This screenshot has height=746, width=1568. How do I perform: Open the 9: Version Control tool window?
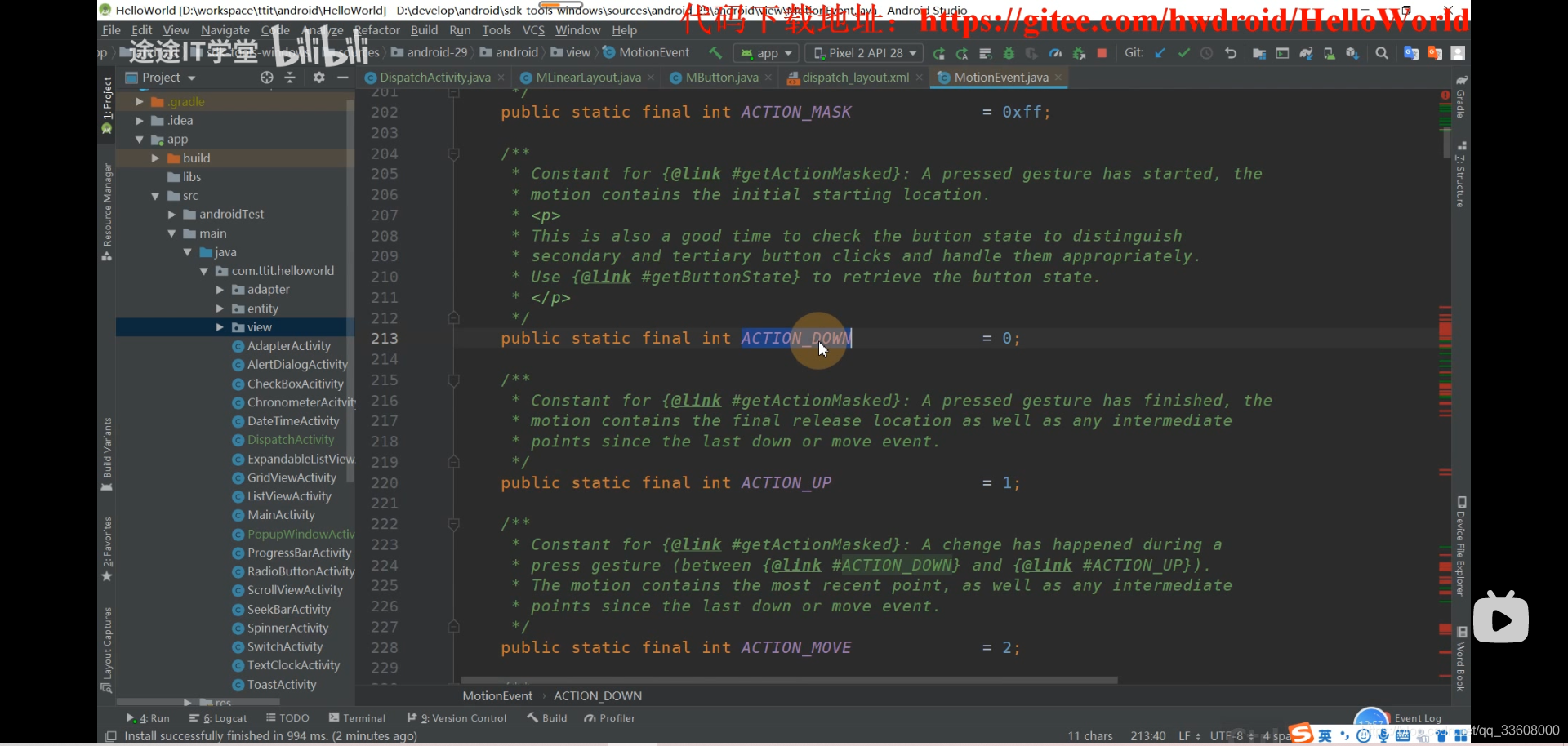pyautogui.click(x=457, y=718)
